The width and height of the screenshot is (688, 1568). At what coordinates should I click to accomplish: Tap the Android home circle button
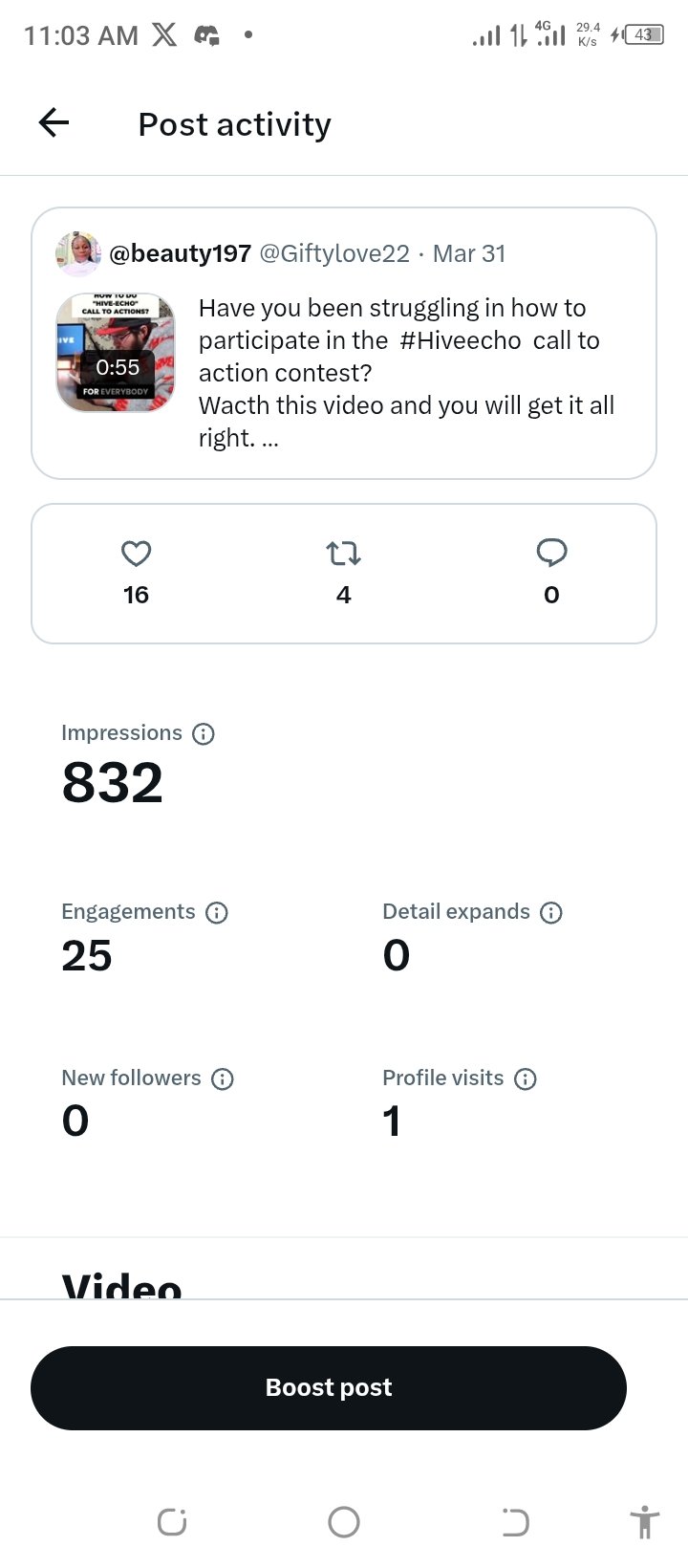344,1521
